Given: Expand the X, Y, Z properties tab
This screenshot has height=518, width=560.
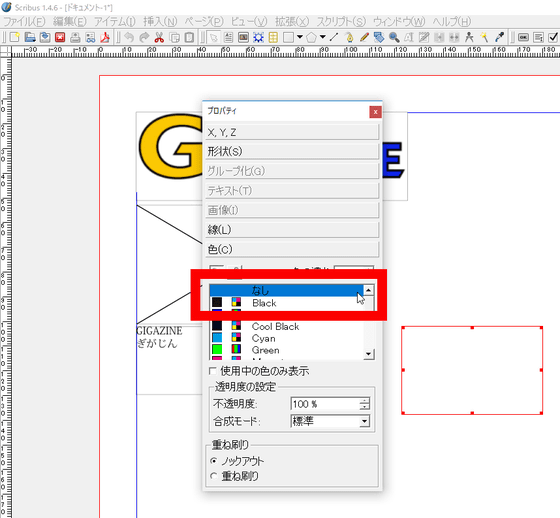Looking at the screenshot, I should pyautogui.click(x=292, y=132).
